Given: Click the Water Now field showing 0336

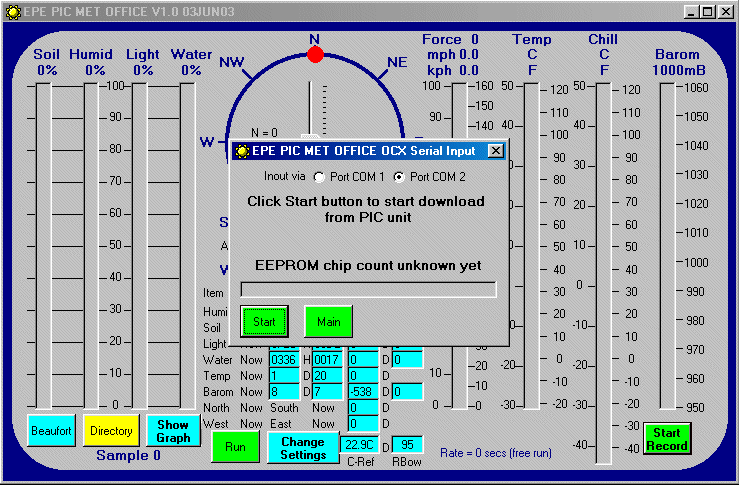Looking at the screenshot, I should [x=284, y=359].
